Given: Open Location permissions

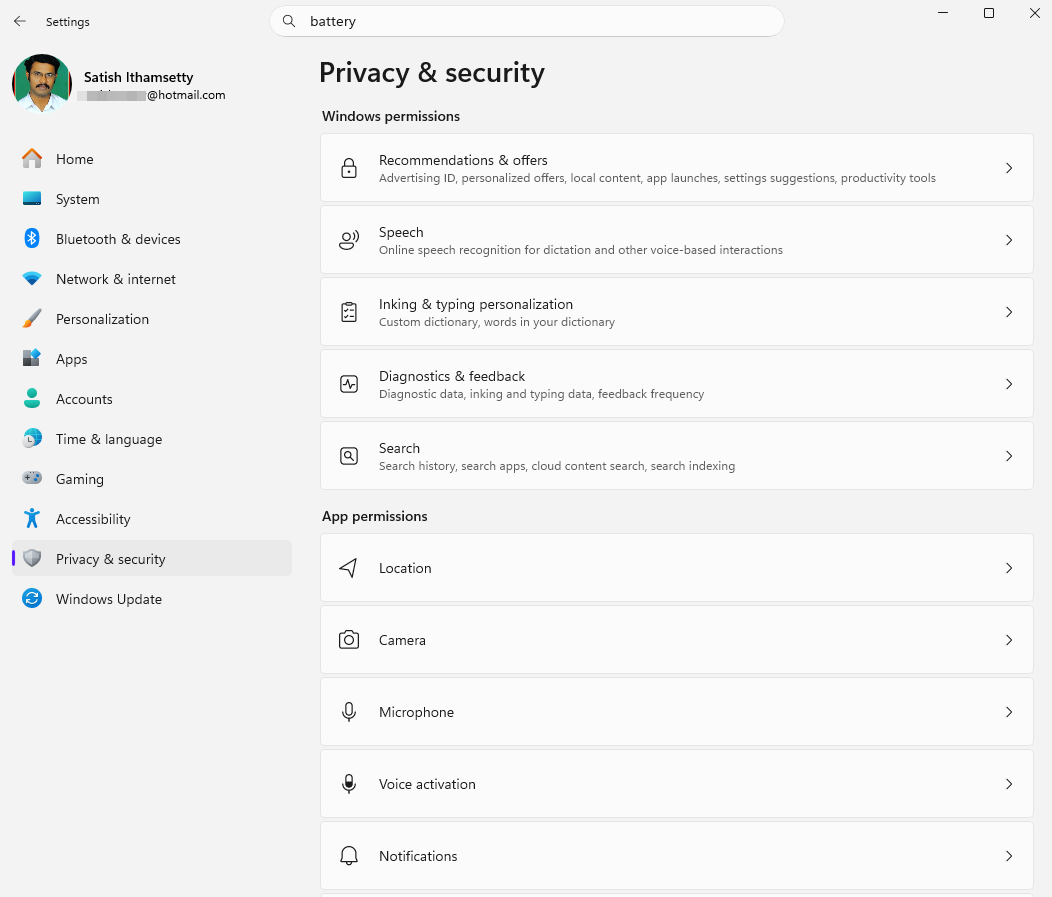Looking at the screenshot, I should tap(677, 568).
